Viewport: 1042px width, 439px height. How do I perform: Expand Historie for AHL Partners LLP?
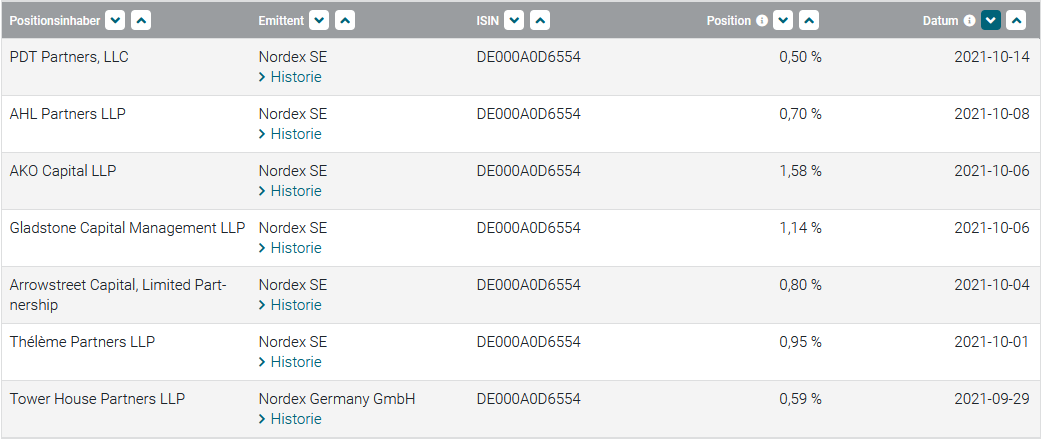pyautogui.click(x=291, y=134)
